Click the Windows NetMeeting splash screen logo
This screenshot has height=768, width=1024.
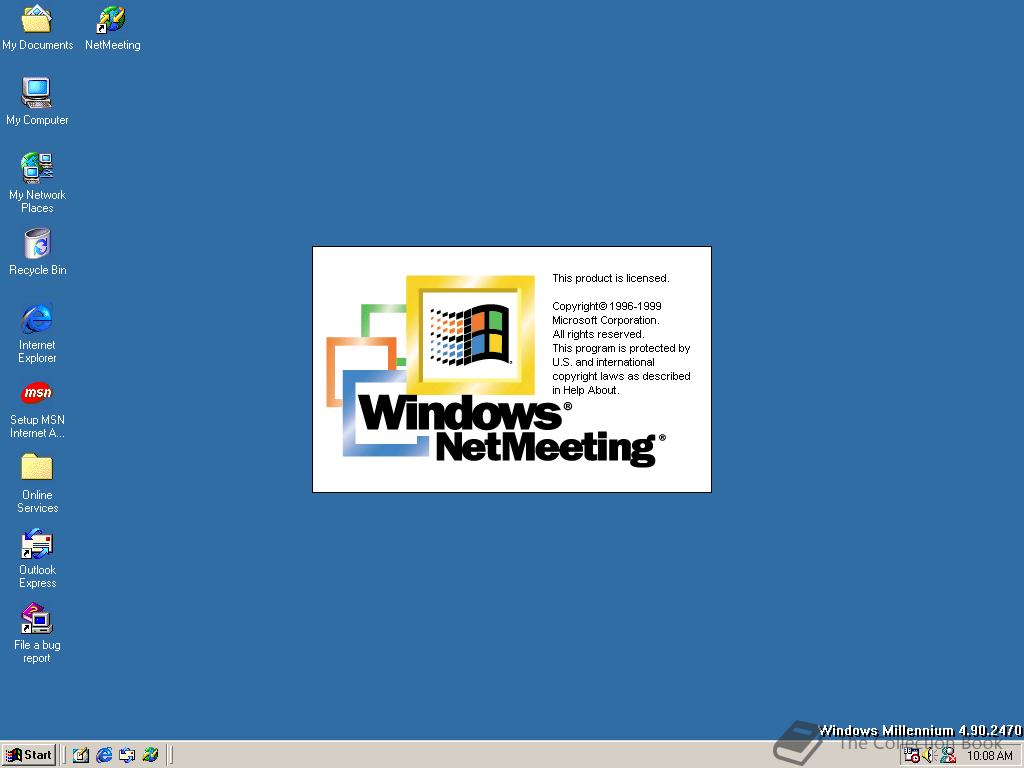(496, 370)
